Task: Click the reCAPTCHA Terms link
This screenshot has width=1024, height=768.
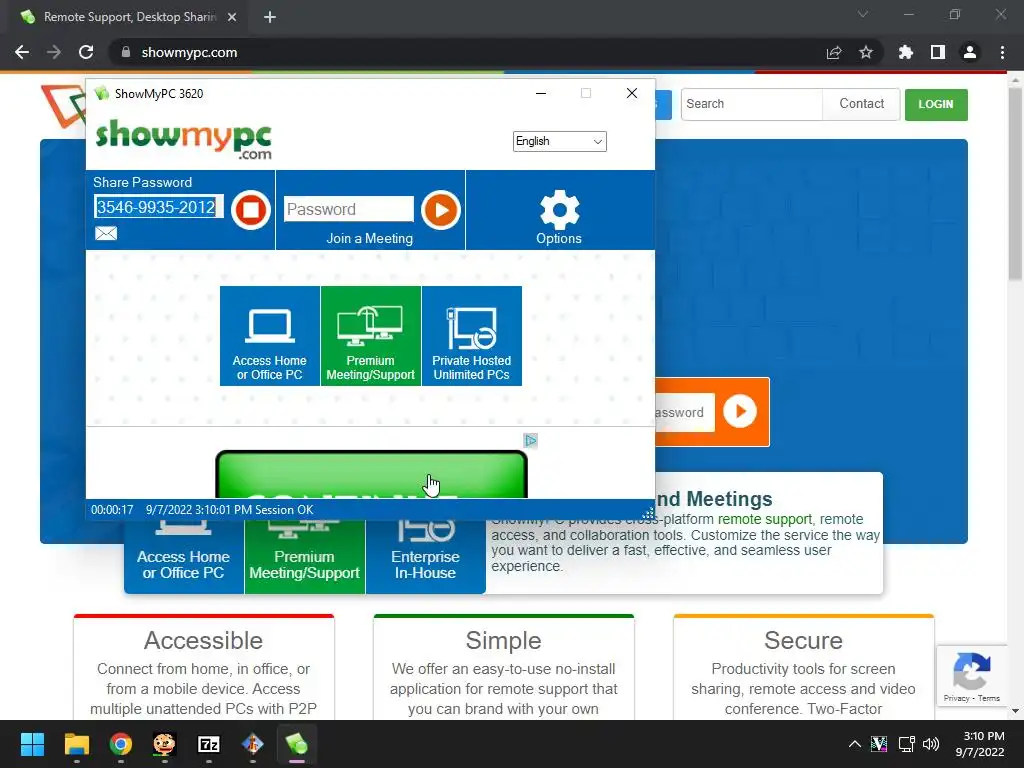Action: coord(989,698)
